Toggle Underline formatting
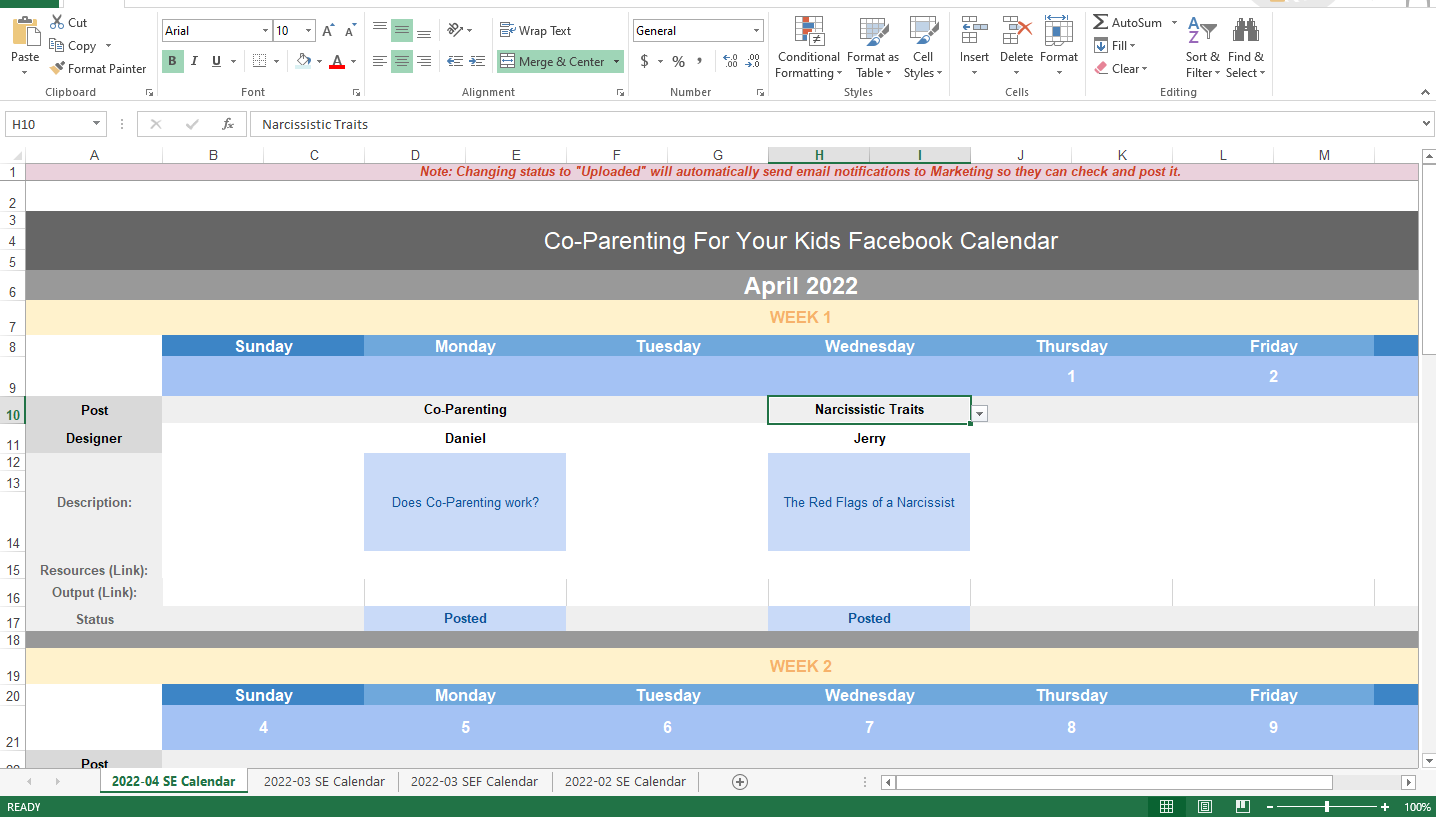The image size is (1436, 817). 216,61
